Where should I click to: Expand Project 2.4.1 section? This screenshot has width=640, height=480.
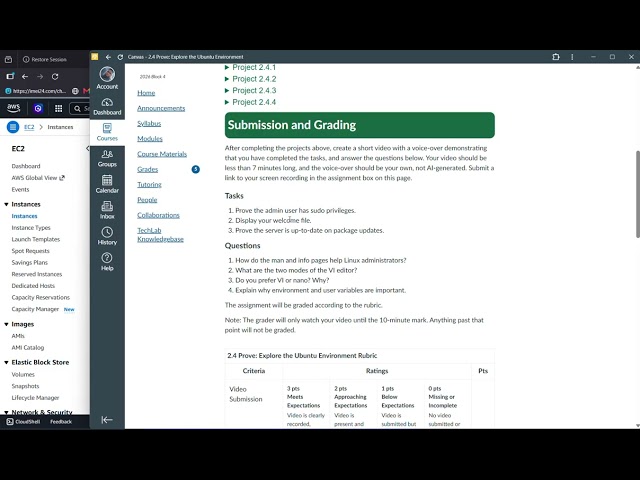251,67
